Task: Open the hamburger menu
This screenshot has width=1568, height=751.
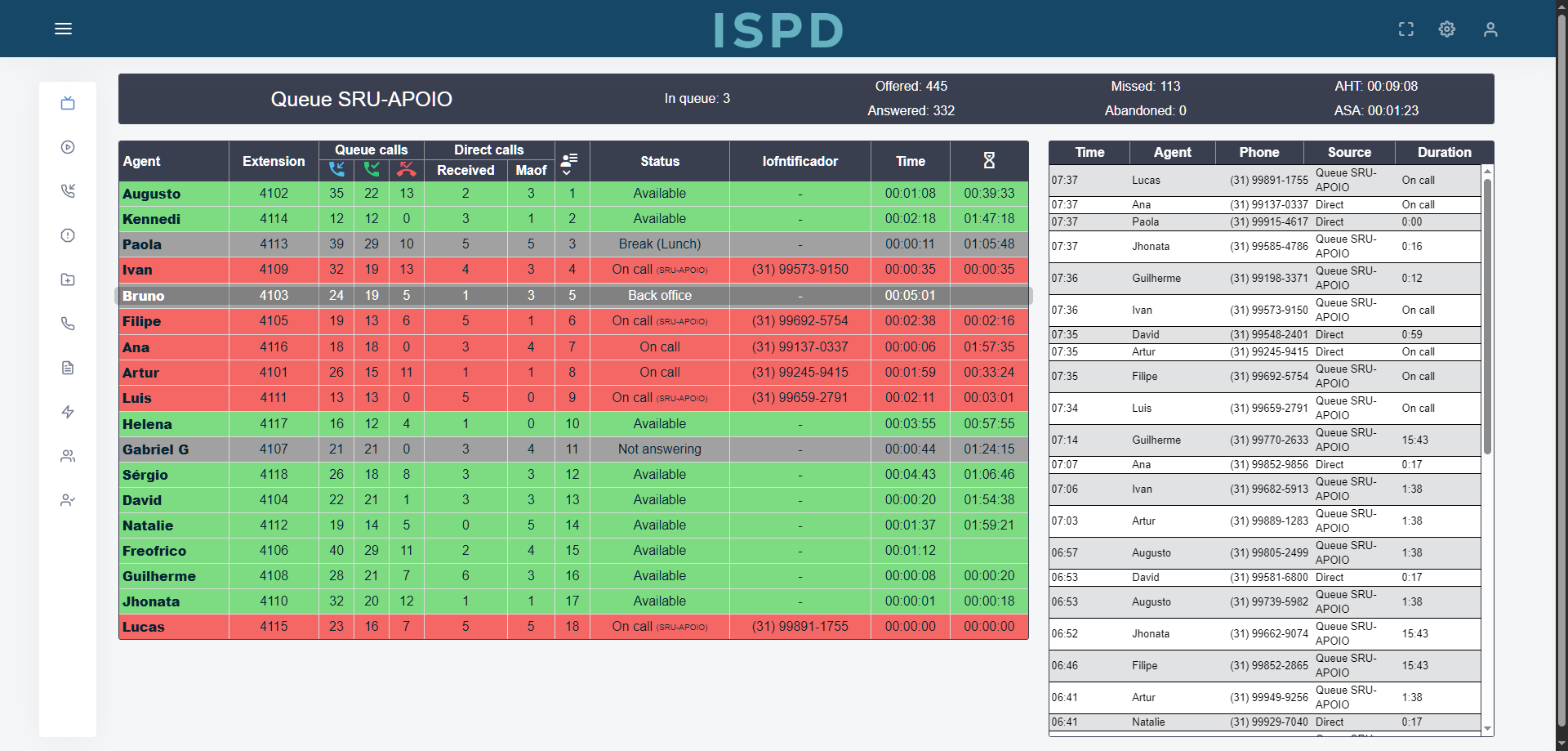Action: click(x=63, y=29)
